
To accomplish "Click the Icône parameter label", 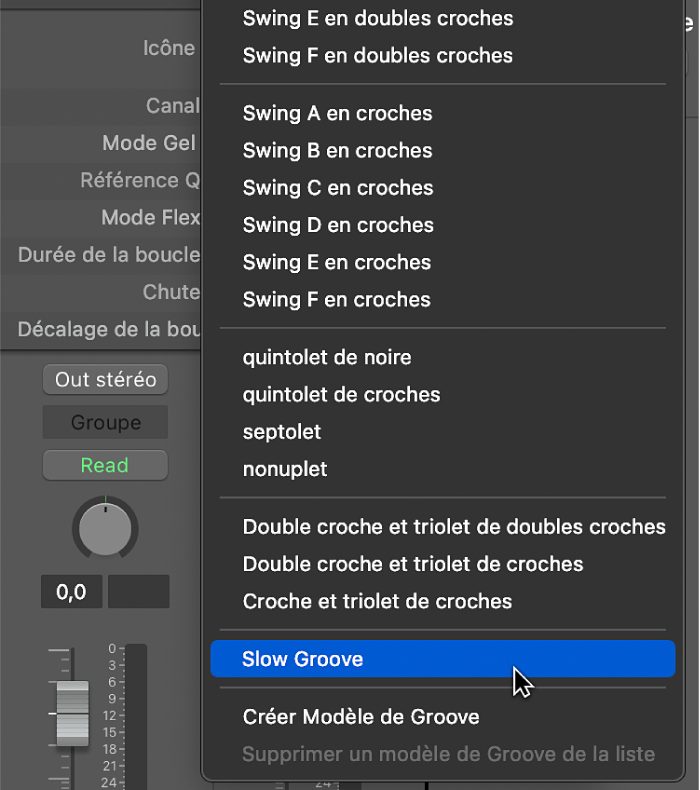I will click(169, 48).
